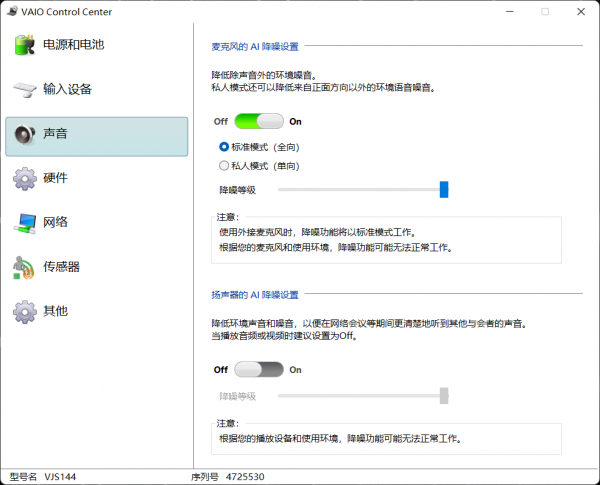600x485 pixels.
Task: Click the 私人模式 (单向) label text
Action: [265, 166]
